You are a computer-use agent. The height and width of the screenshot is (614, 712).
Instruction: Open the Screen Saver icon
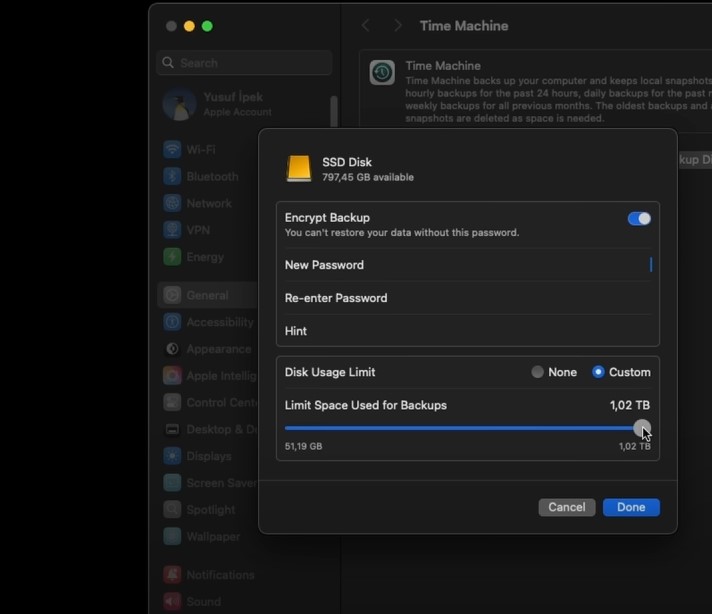click(172, 483)
